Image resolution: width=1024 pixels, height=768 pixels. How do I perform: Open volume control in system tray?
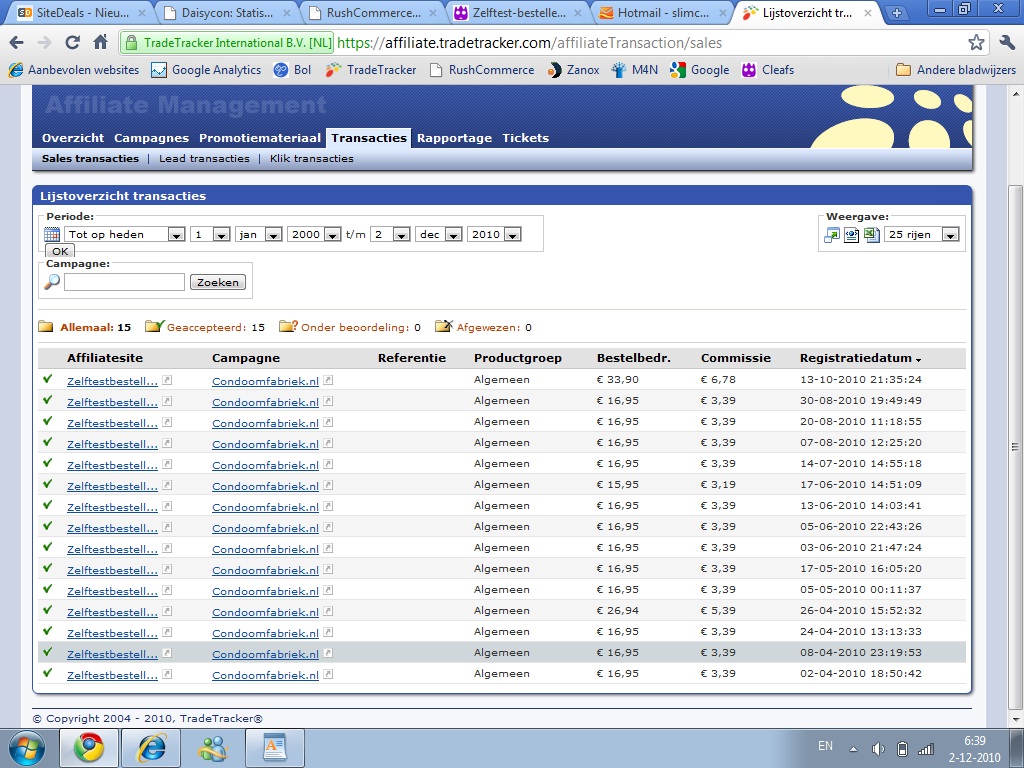pyautogui.click(x=878, y=749)
